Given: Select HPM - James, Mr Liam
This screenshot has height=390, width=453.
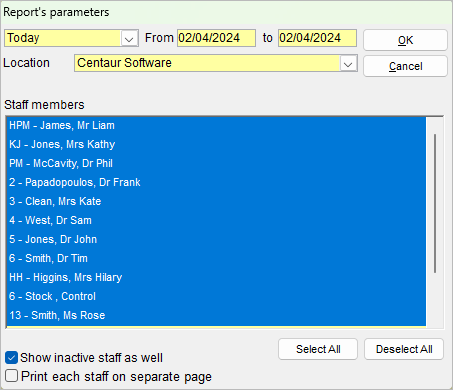Looking at the screenshot, I should [x=216, y=126].
